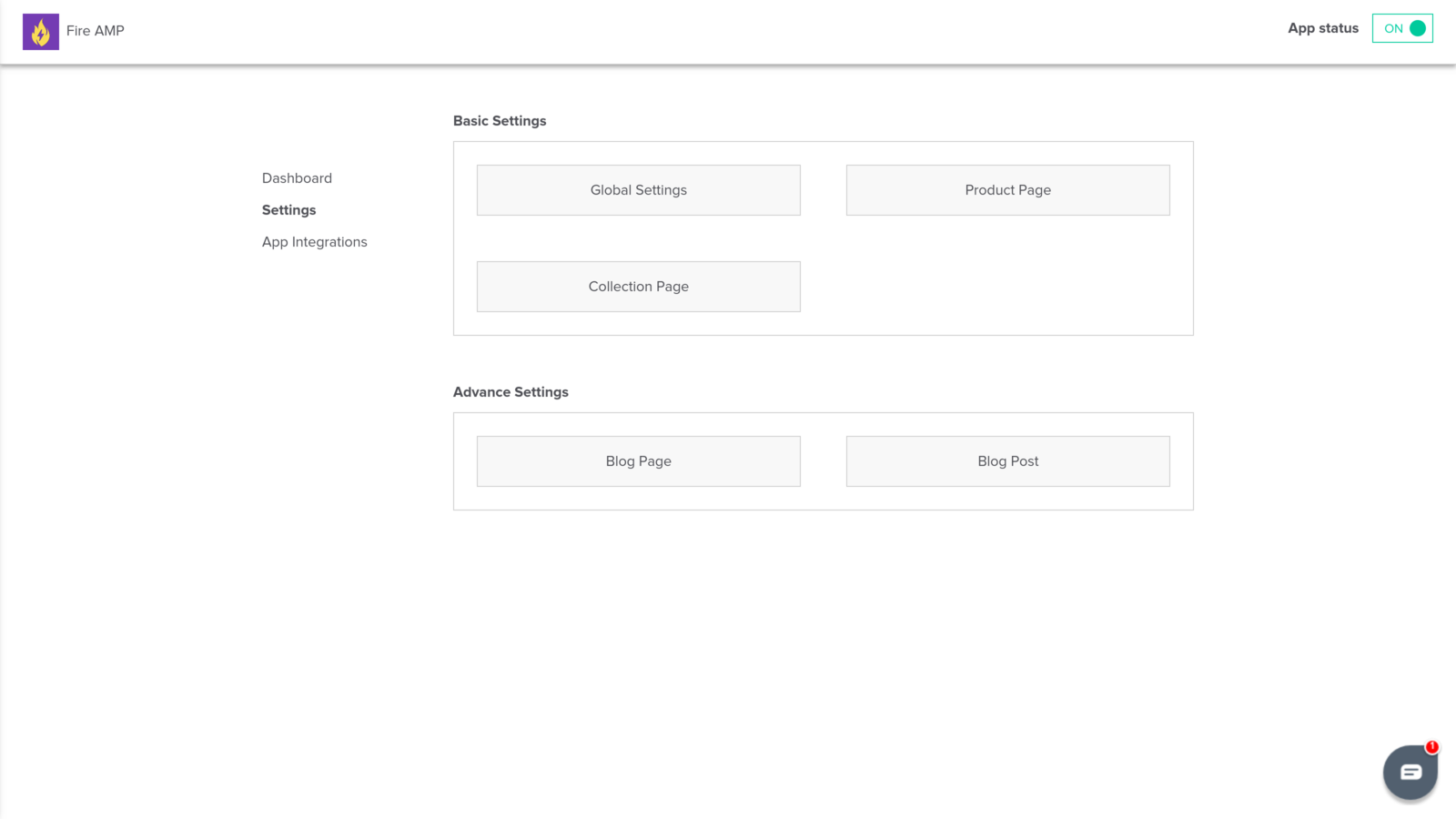The image size is (1456, 819).
Task: Open Collection Page configuration
Action: click(638, 286)
